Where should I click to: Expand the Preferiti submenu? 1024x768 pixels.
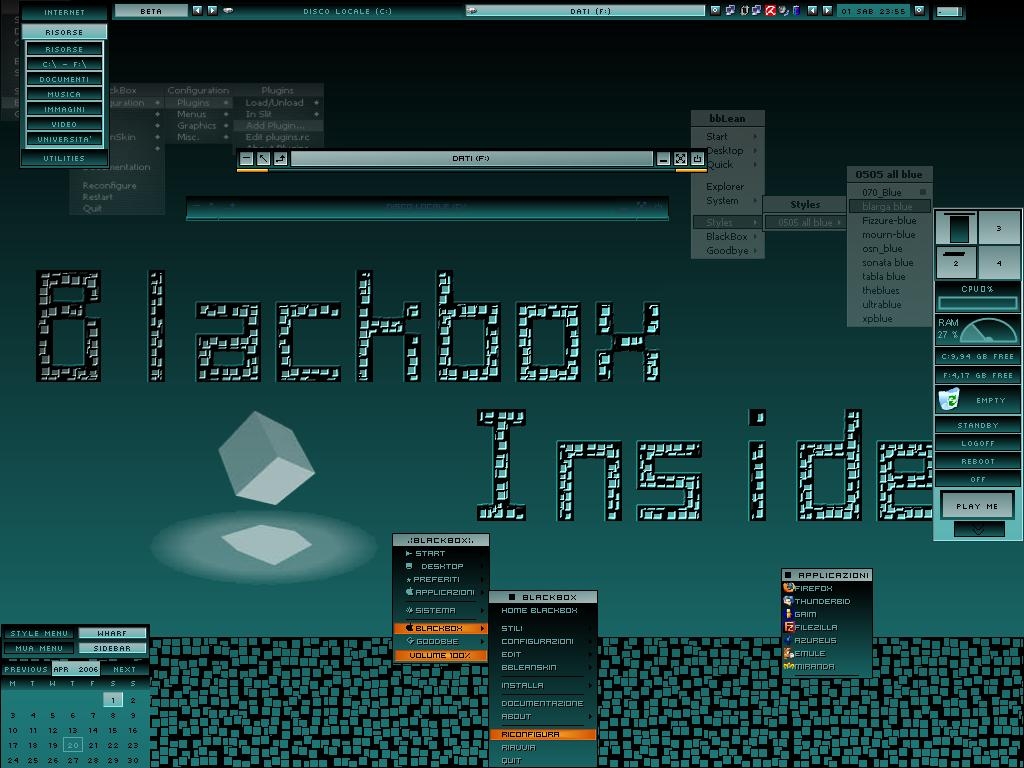pyautogui.click(x=441, y=579)
